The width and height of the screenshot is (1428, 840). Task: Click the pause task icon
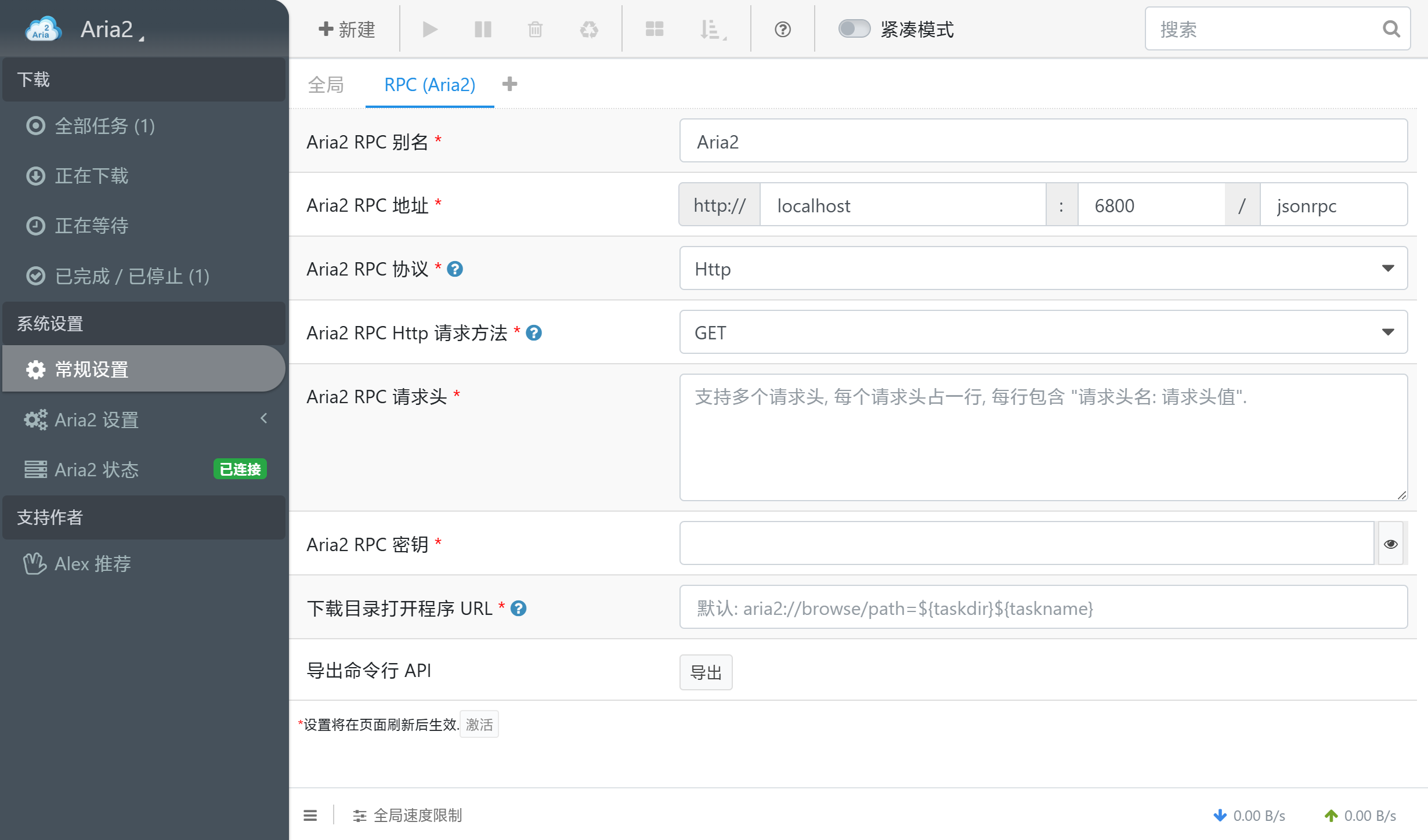[x=483, y=29]
